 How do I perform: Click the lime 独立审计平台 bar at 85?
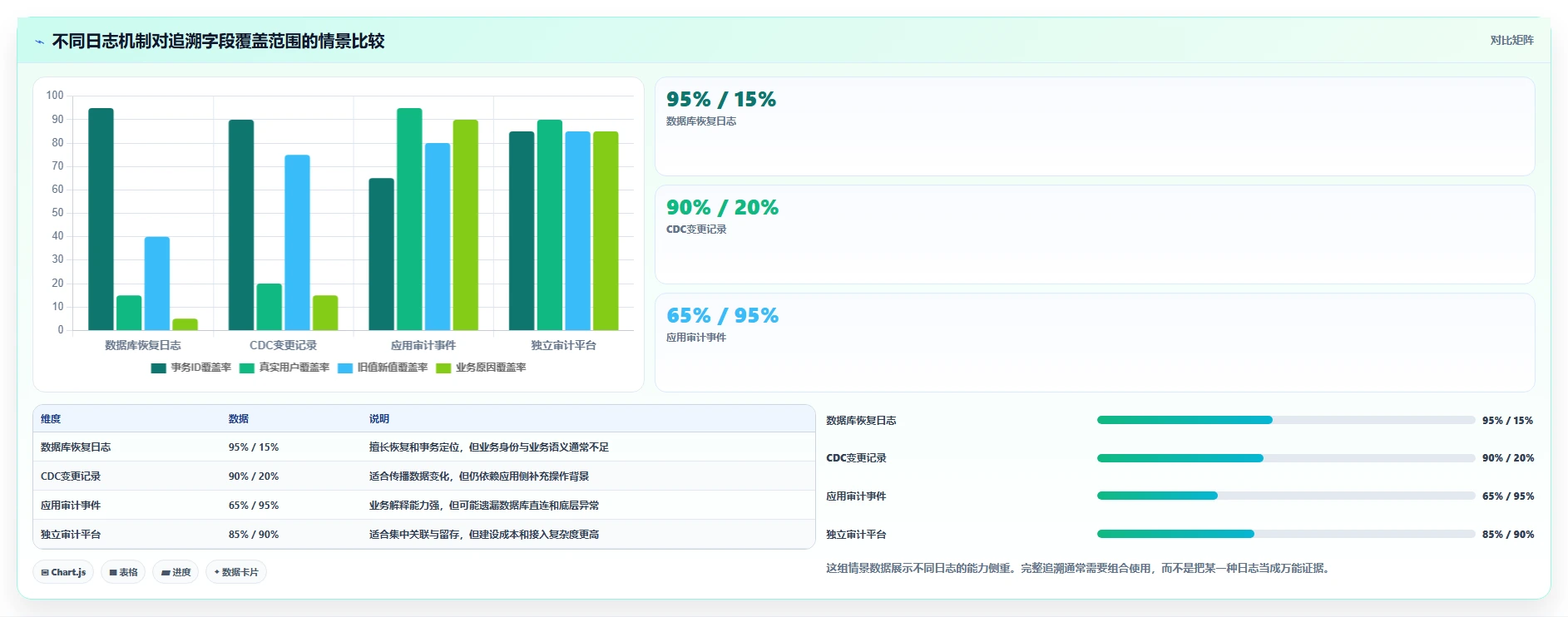606,231
